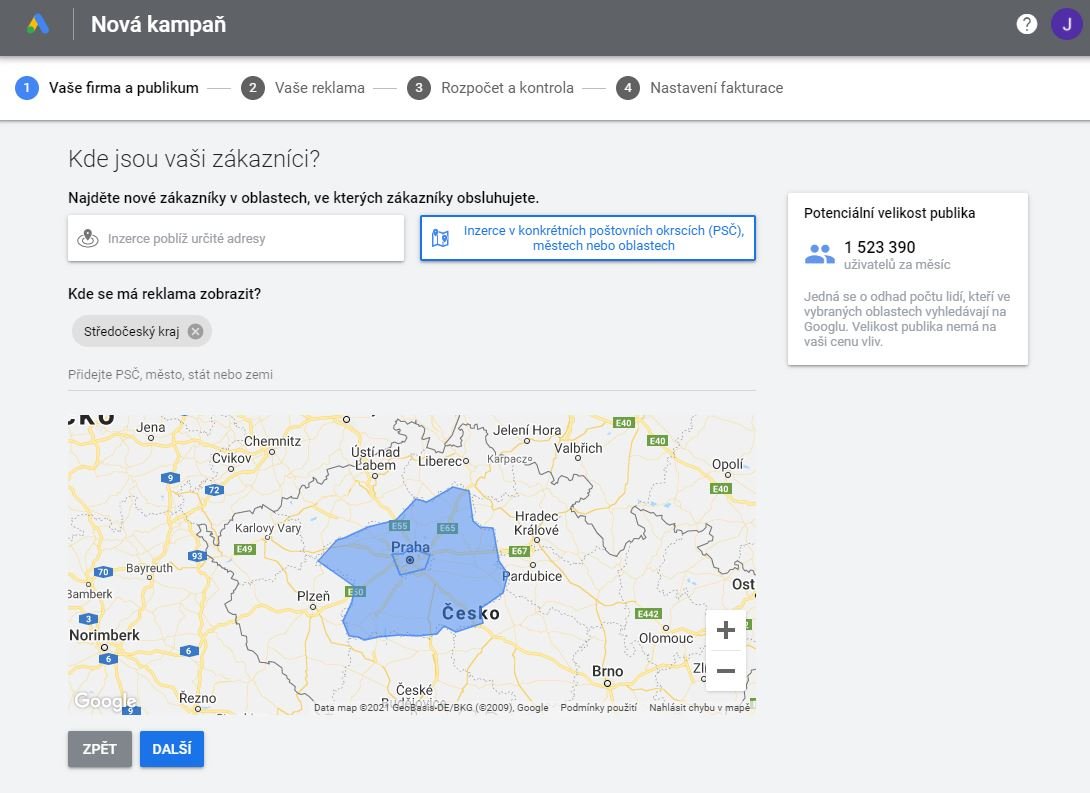Viewport: 1090px width, 793px height.
Task: Click the location pin address icon
Action: [x=88, y=238]
